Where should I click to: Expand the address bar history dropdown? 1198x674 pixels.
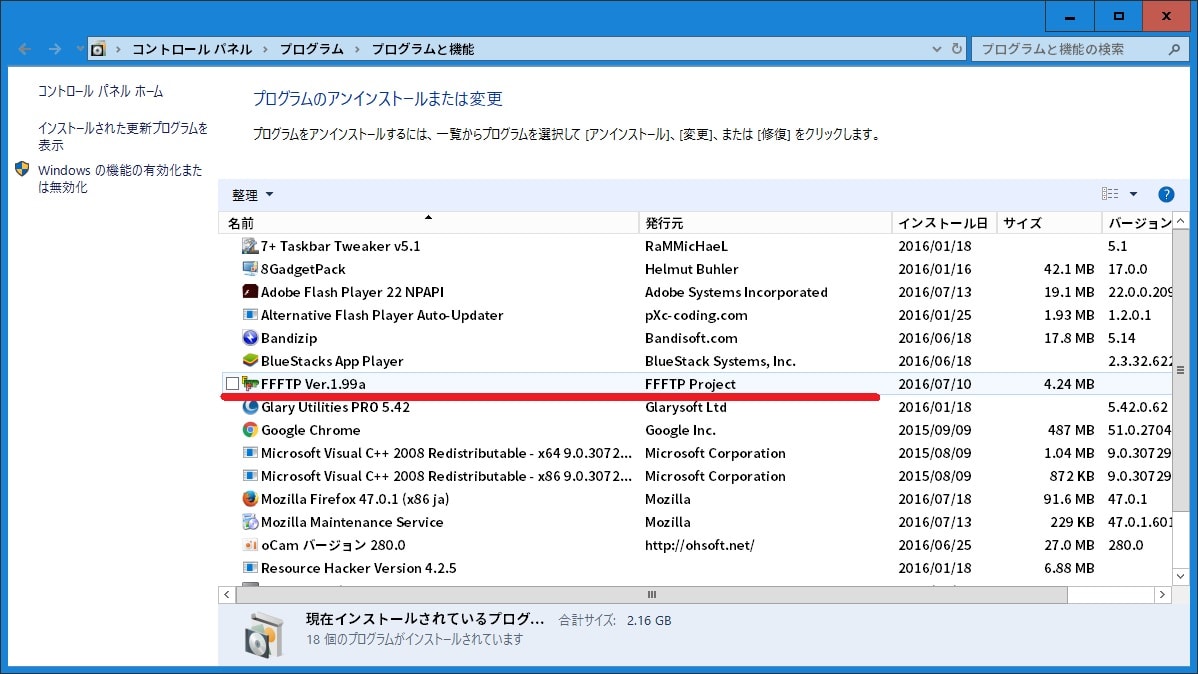937,49
